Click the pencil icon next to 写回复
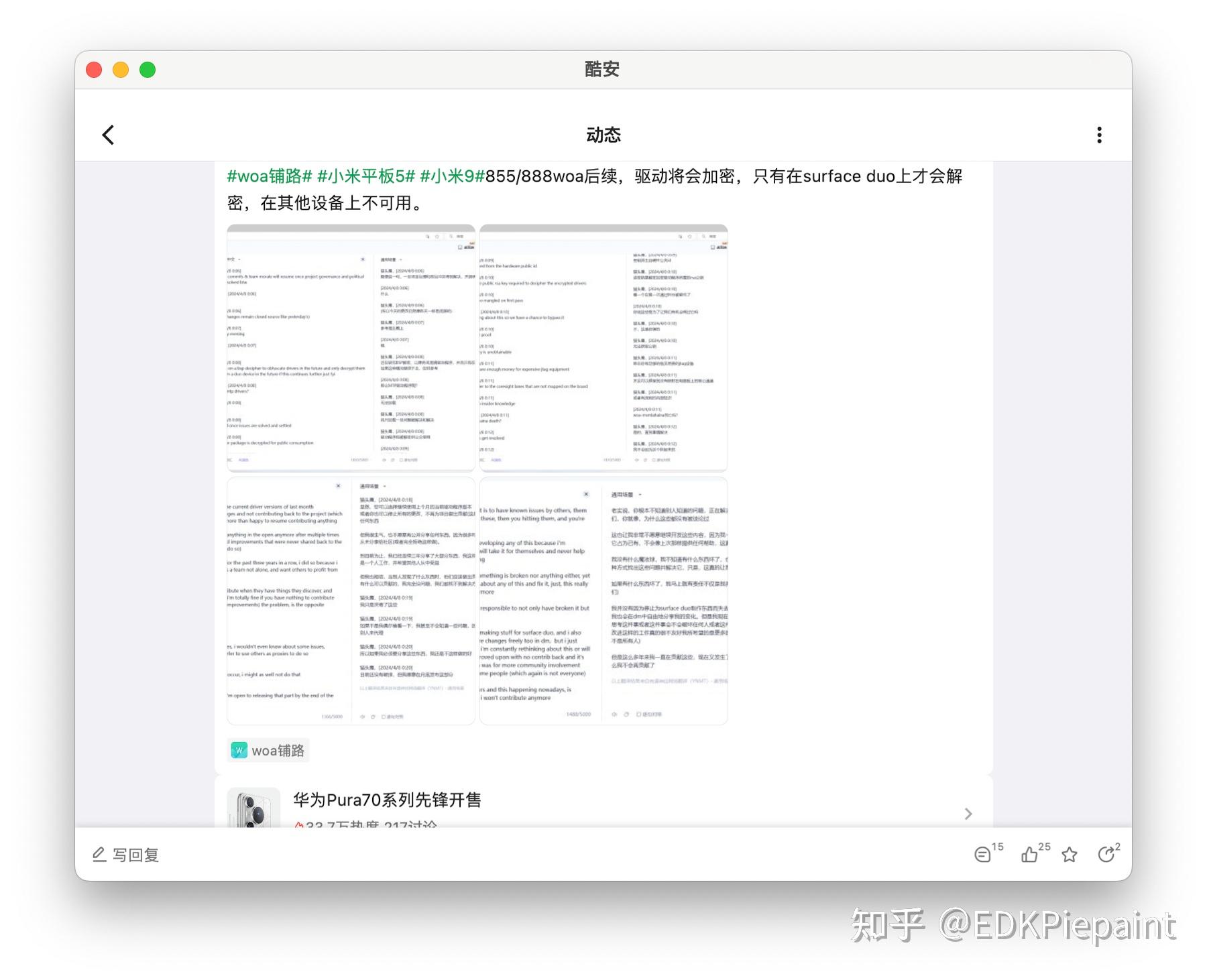The height and width of the screenshot is (980, 1207). [98, 855]
